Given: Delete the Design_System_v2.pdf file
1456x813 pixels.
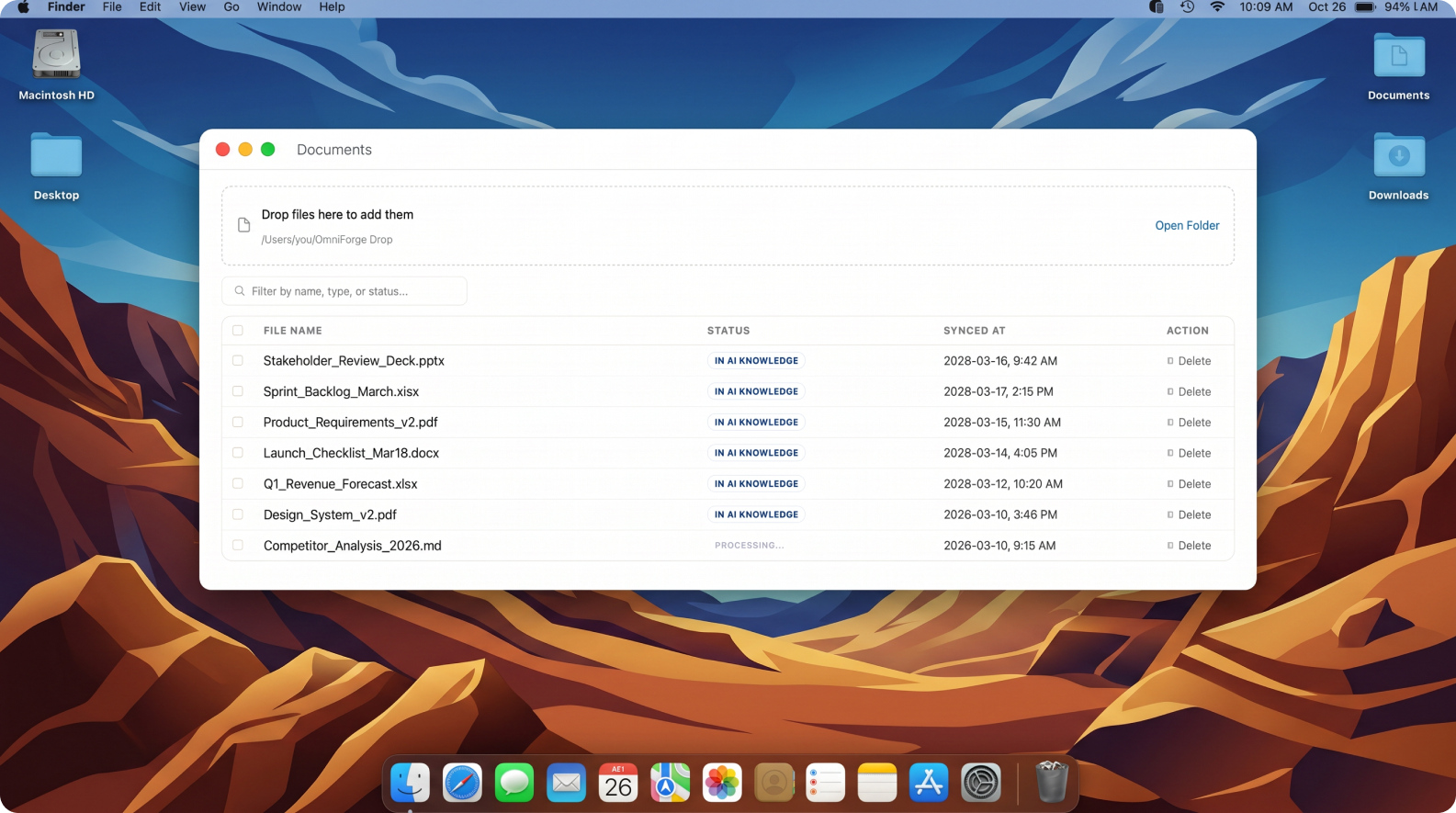Looking at the screenshot, I should pos(1189,515).
